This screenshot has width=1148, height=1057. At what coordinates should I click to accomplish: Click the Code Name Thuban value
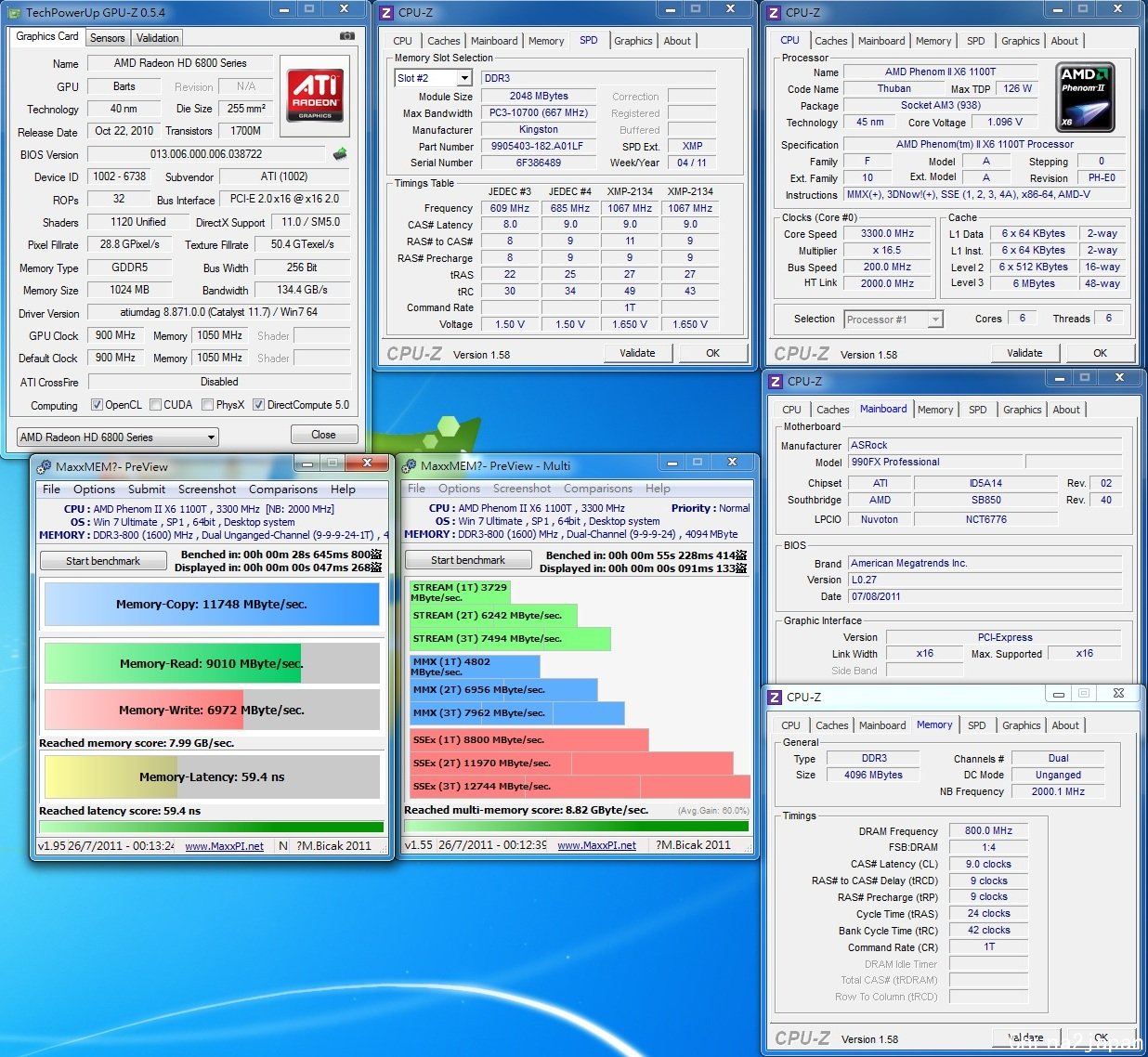click(894, 88)
